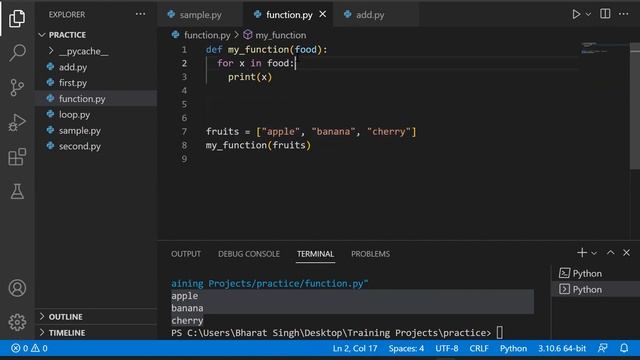640x360 pixels.
Task: Open the Search view icon
Action: point(17,53)
